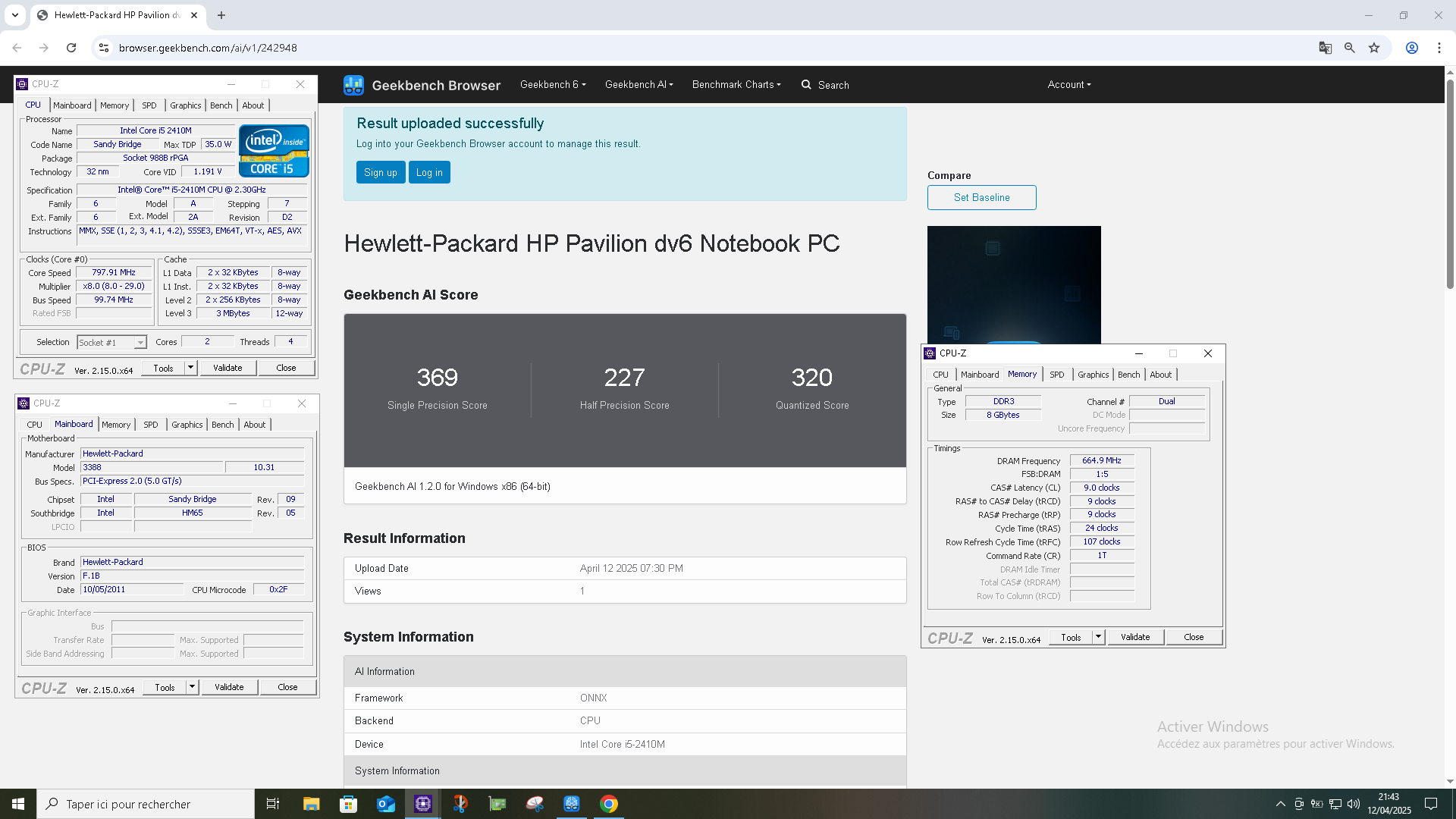The height and width of the screenshot is (819, 1456).
Task: Click the taskbar search box
Action: pyautogui.click(x=146, y=804)
